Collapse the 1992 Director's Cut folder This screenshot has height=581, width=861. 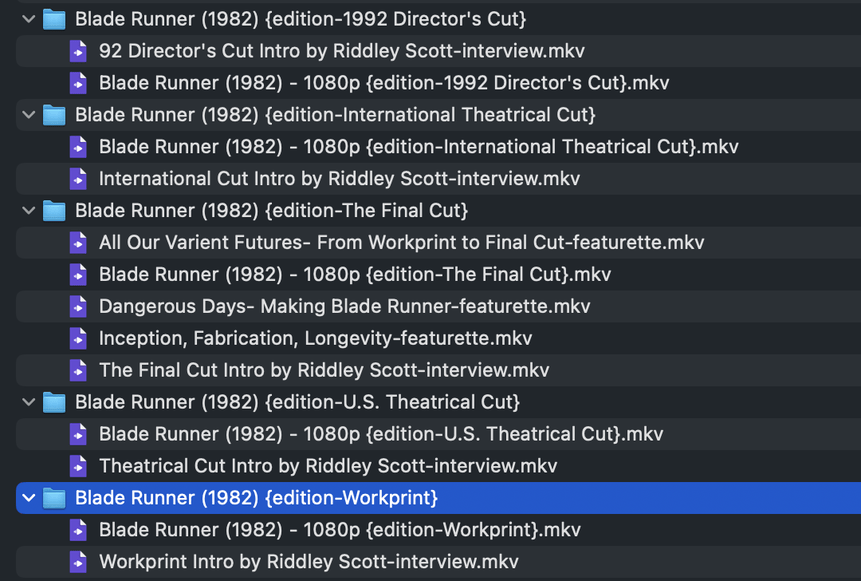tap(29, 19)
